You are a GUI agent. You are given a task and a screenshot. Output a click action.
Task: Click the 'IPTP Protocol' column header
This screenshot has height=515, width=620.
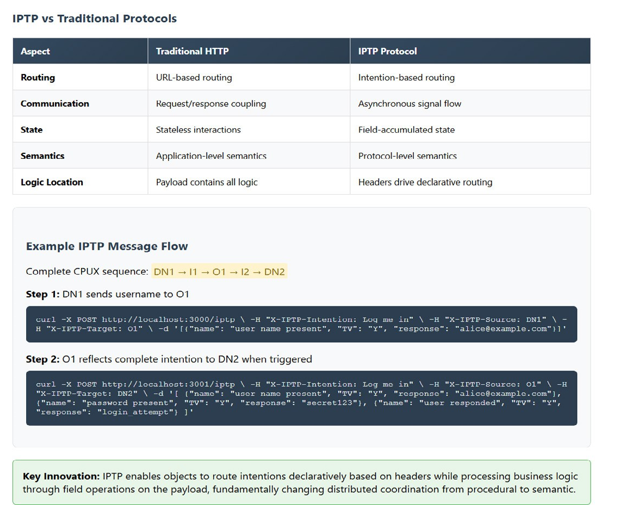388,51
